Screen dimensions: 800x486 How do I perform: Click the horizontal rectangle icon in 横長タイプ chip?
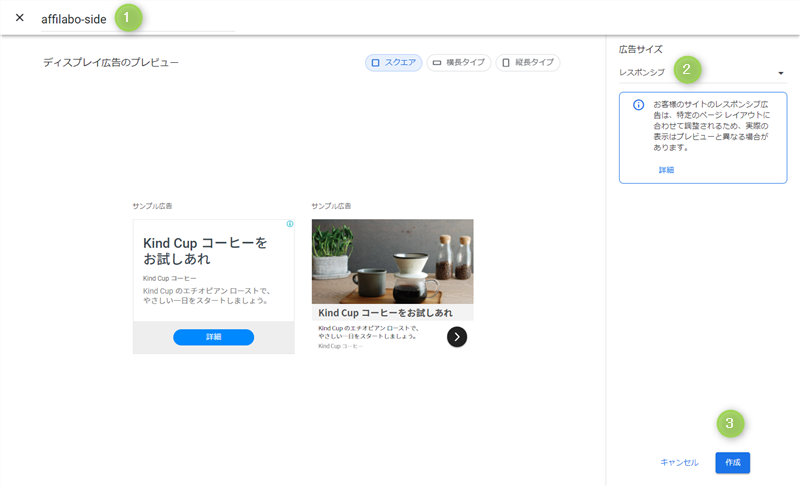(x=437, y=63)
